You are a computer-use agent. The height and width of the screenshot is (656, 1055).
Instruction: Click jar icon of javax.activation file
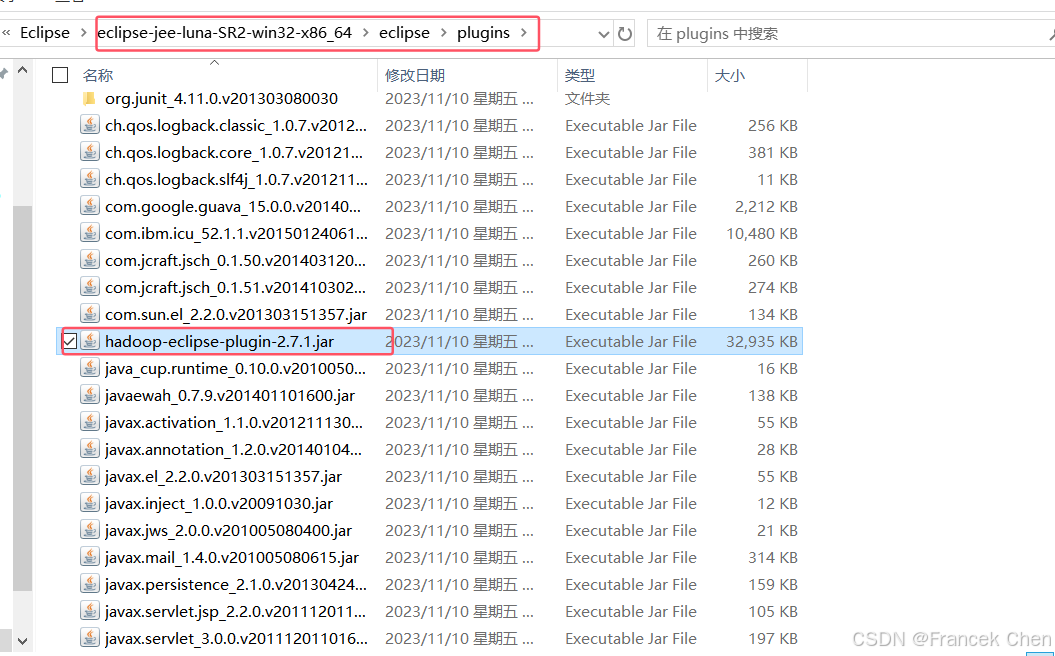pyautogui.click(x=89, y=423)
